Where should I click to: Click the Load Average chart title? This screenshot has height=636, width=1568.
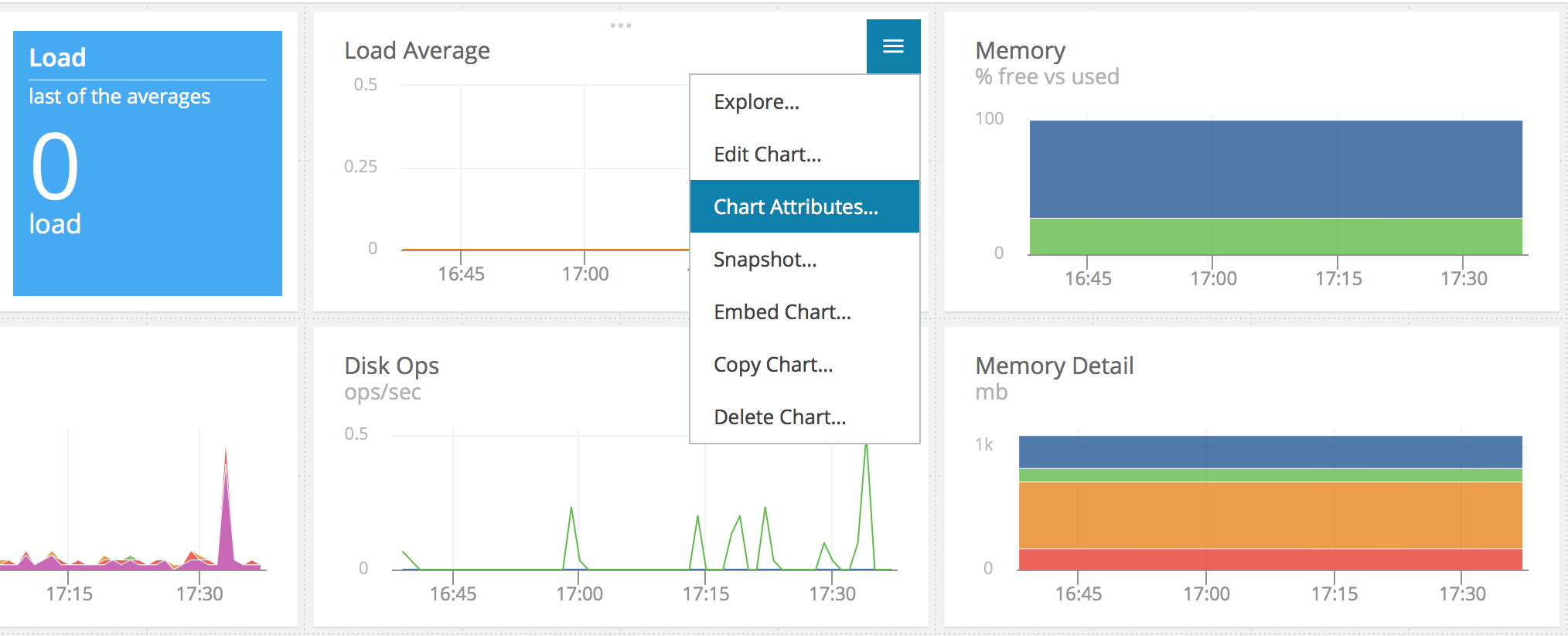417,51
